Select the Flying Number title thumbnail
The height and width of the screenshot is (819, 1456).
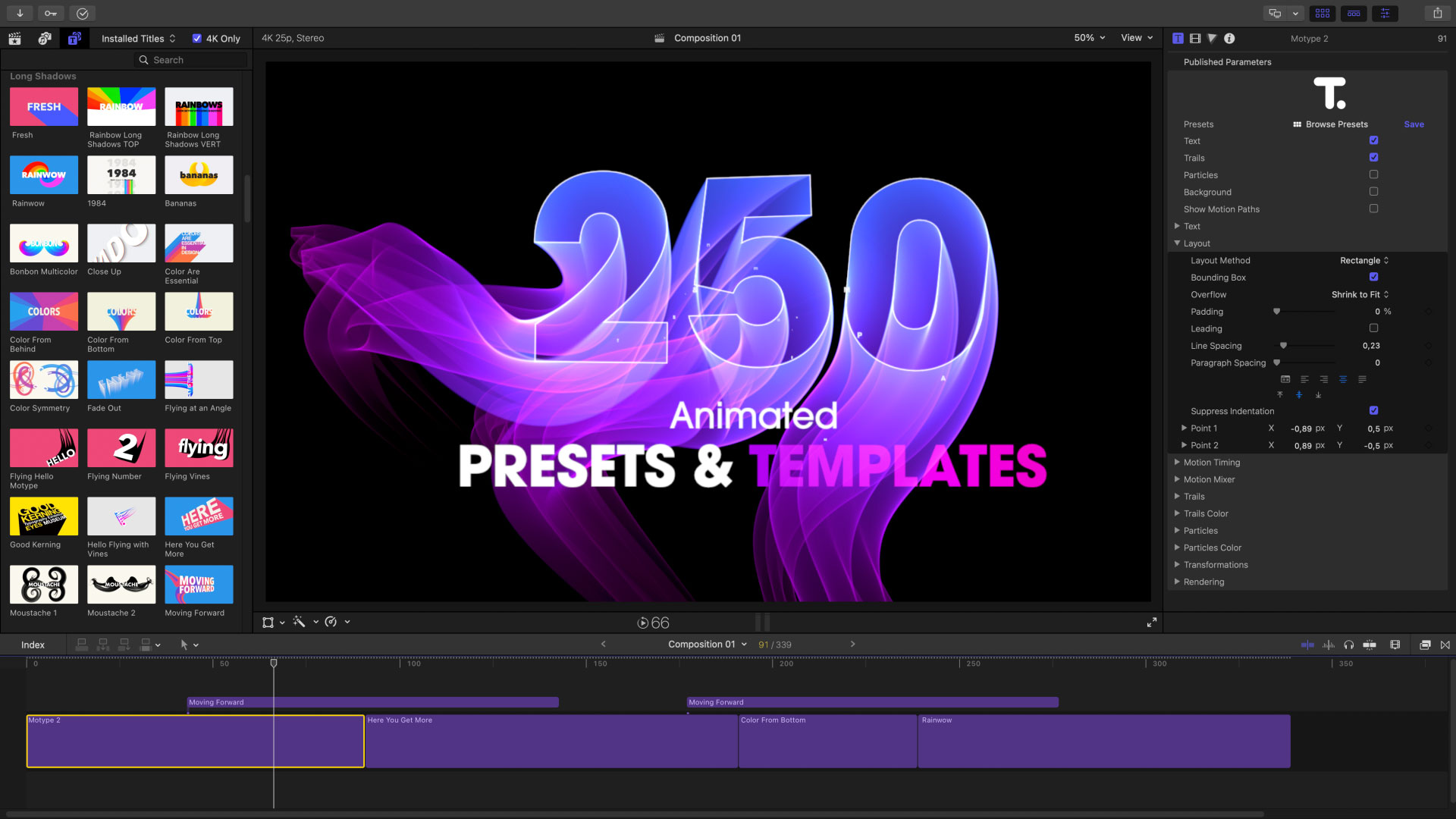pos(121,448)
